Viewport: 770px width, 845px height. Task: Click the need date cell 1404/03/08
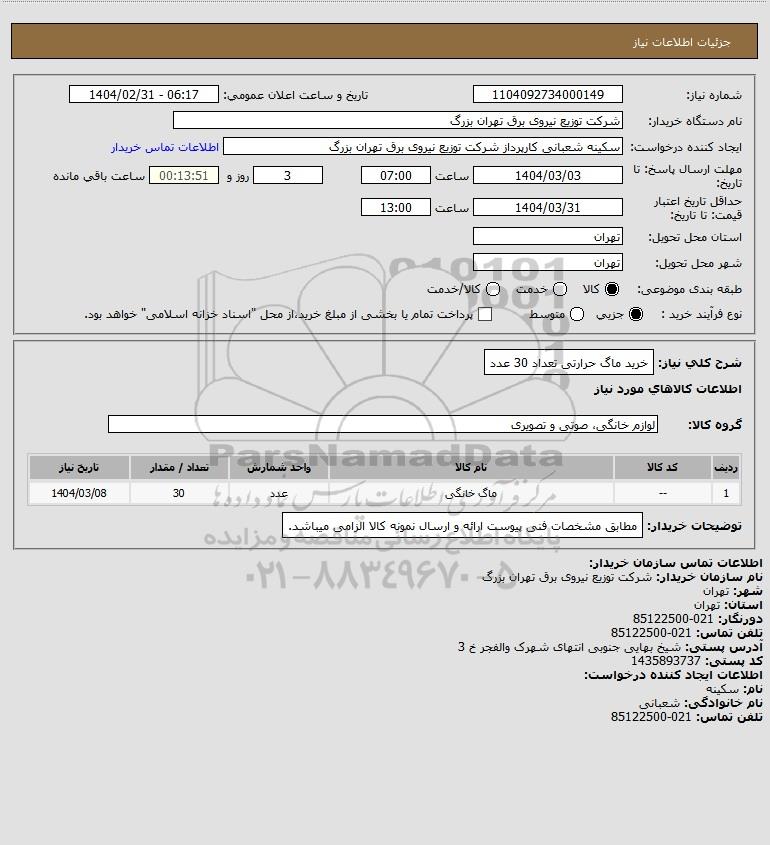tap(79, 493)
